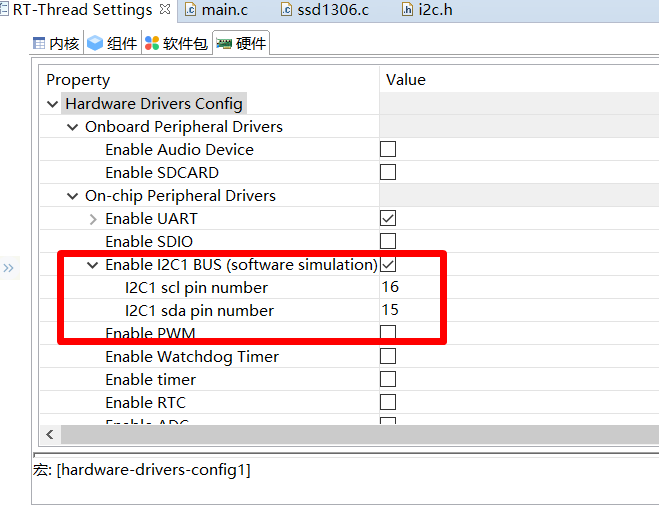
Task: Click the 软件包 colorful blocks icon
Action: click(152, 43)
